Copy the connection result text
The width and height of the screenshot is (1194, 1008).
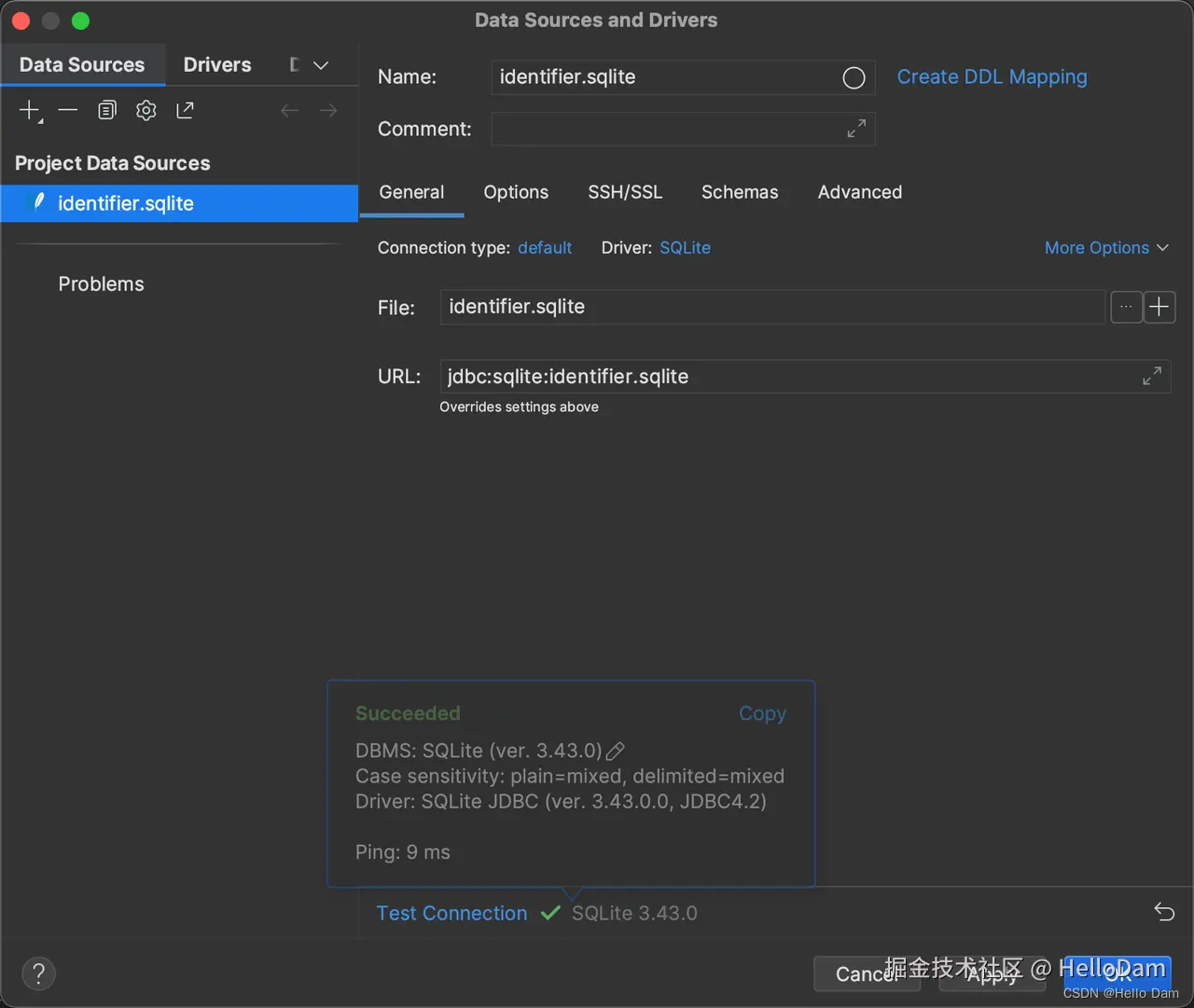[x=762, y=713]
